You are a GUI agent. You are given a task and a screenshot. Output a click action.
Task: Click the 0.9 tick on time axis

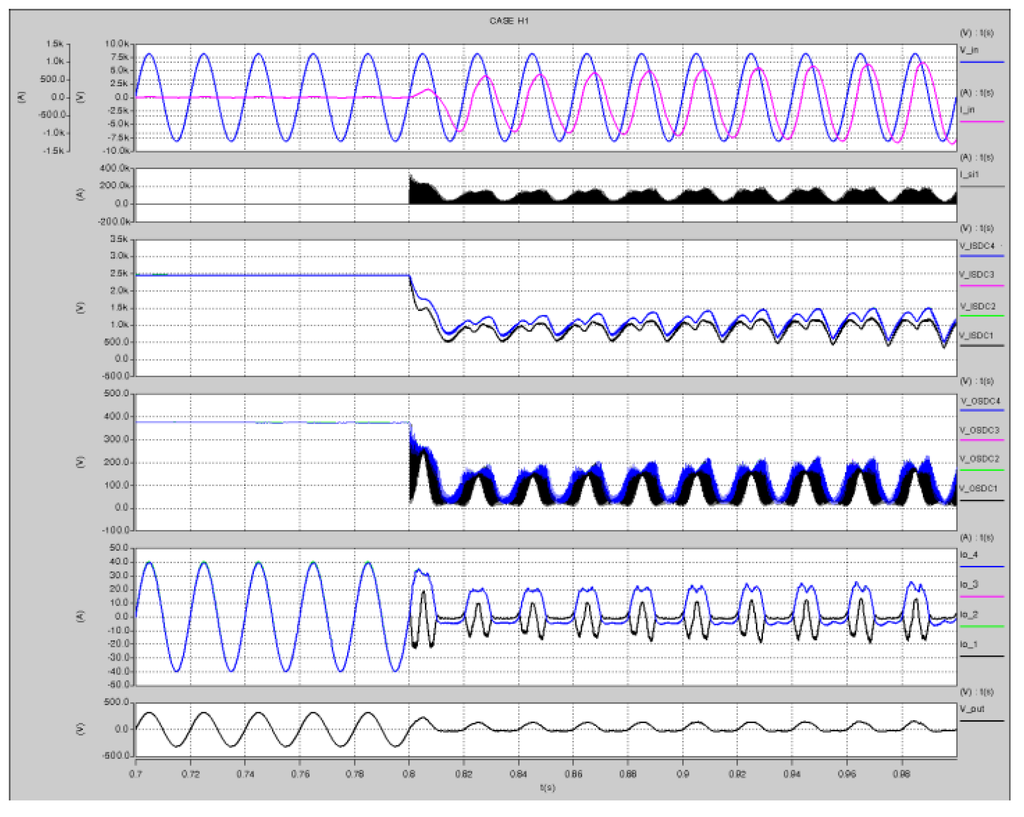pos(683,775)
